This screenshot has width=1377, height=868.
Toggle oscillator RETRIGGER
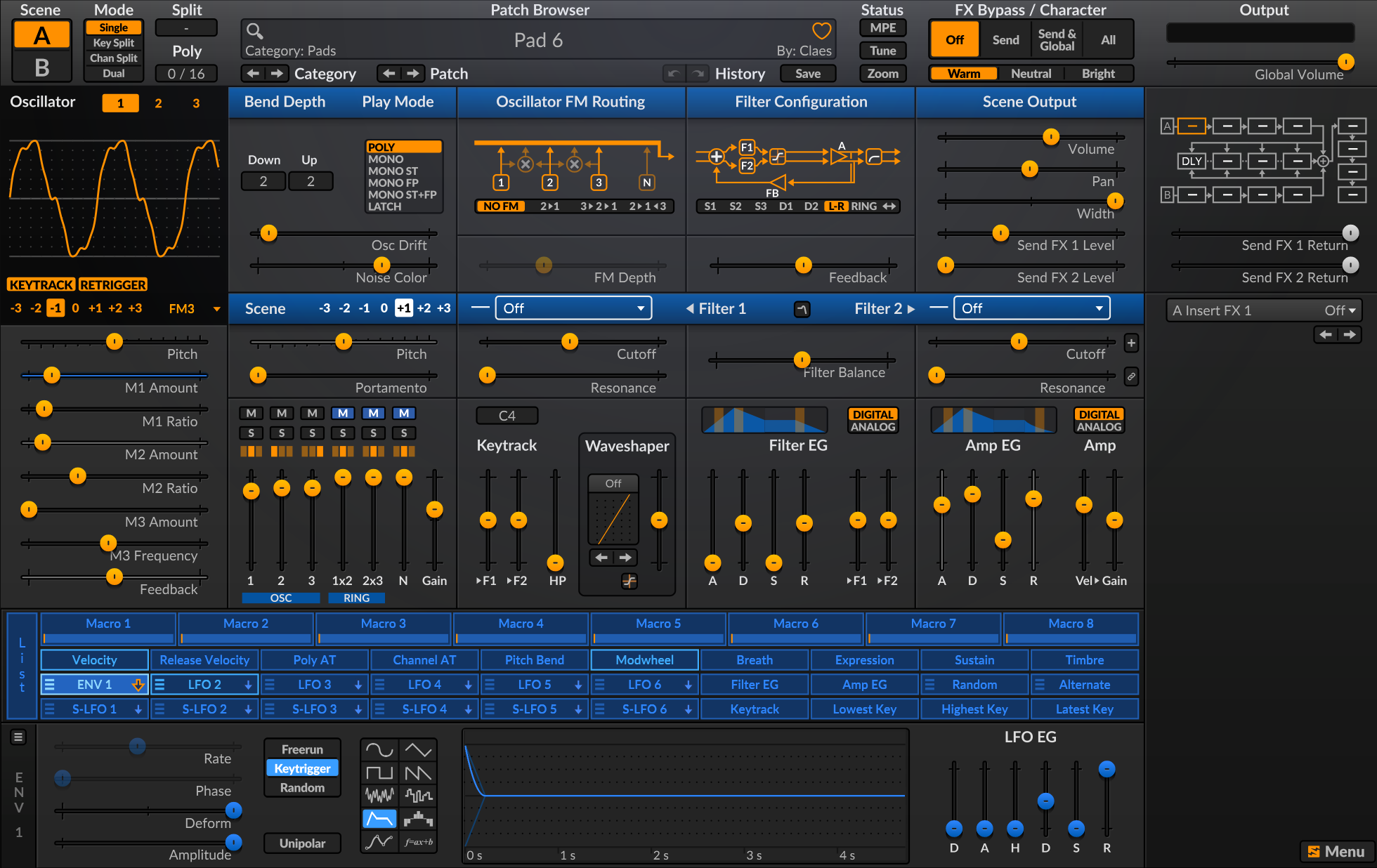click(x=113, y=284)
